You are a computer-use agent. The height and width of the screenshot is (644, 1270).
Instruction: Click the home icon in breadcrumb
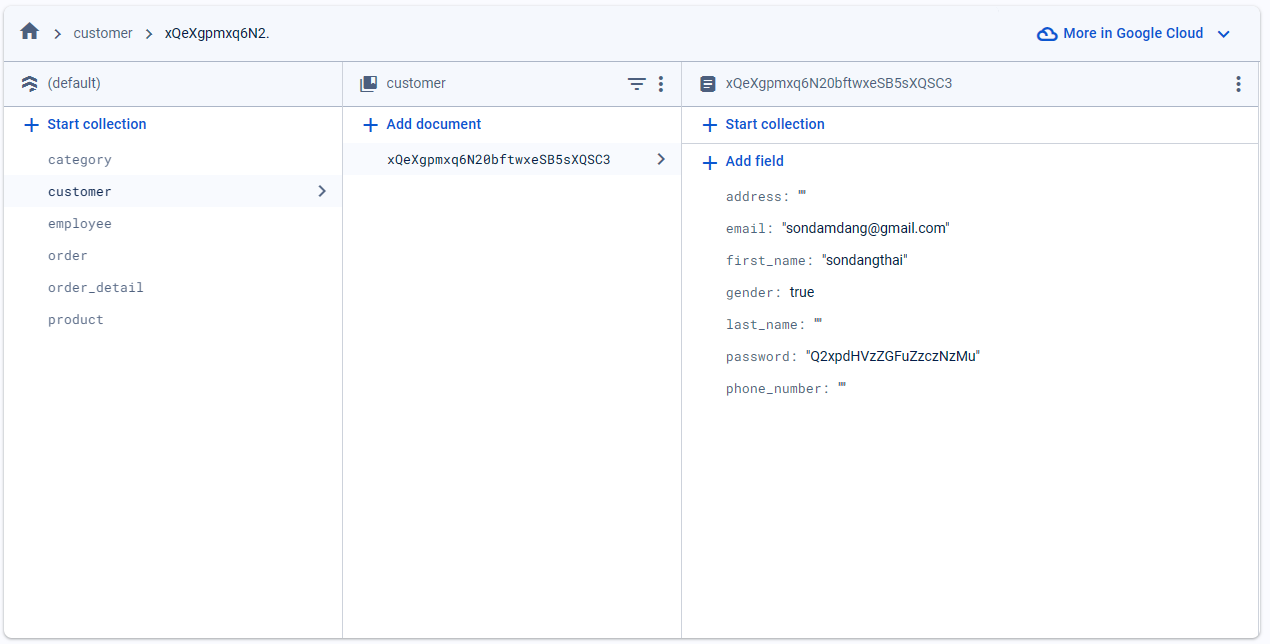(29, 32)
